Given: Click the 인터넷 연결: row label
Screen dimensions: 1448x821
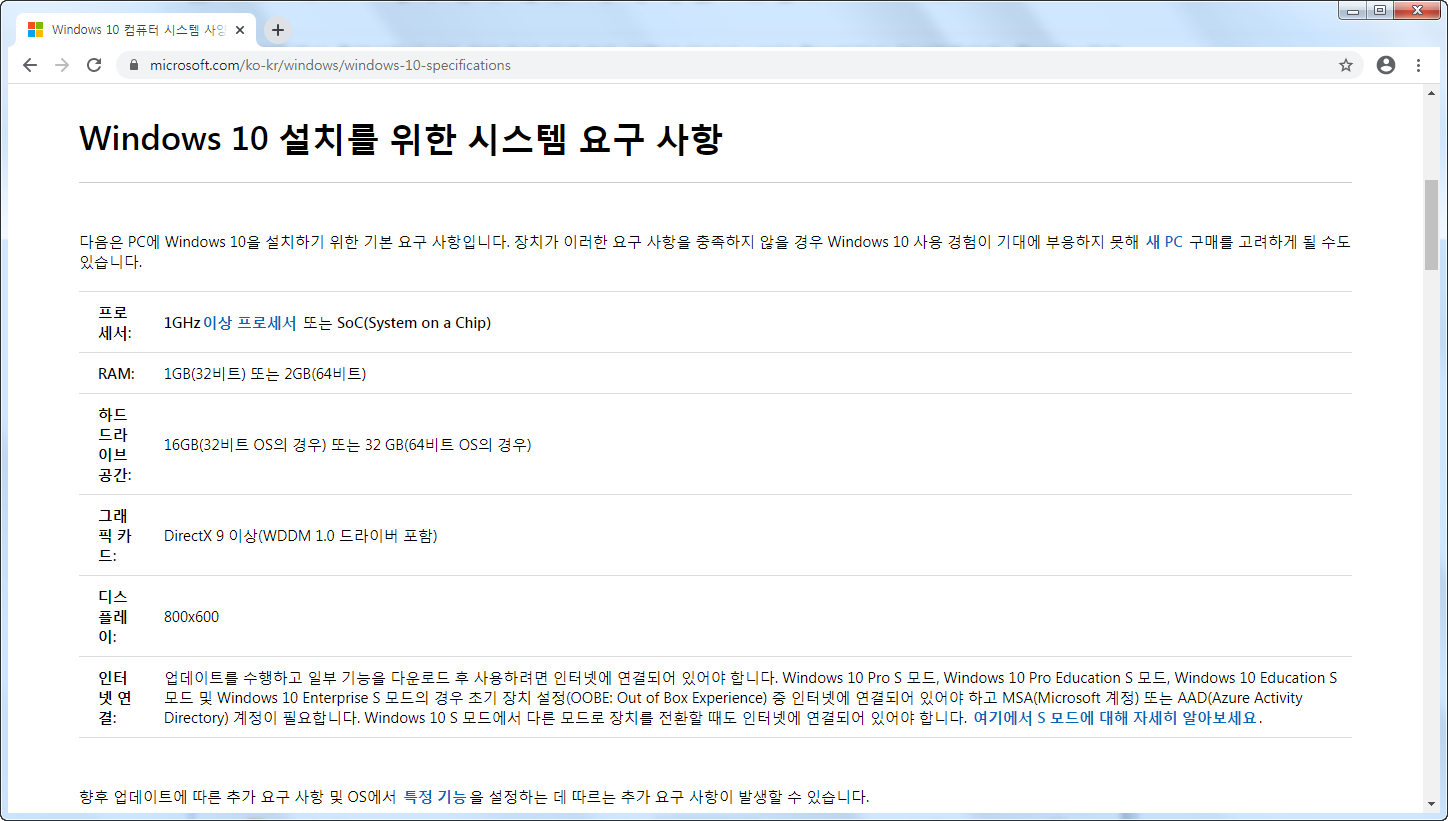Looking at the screenshot, I should [x=115, y=698].
